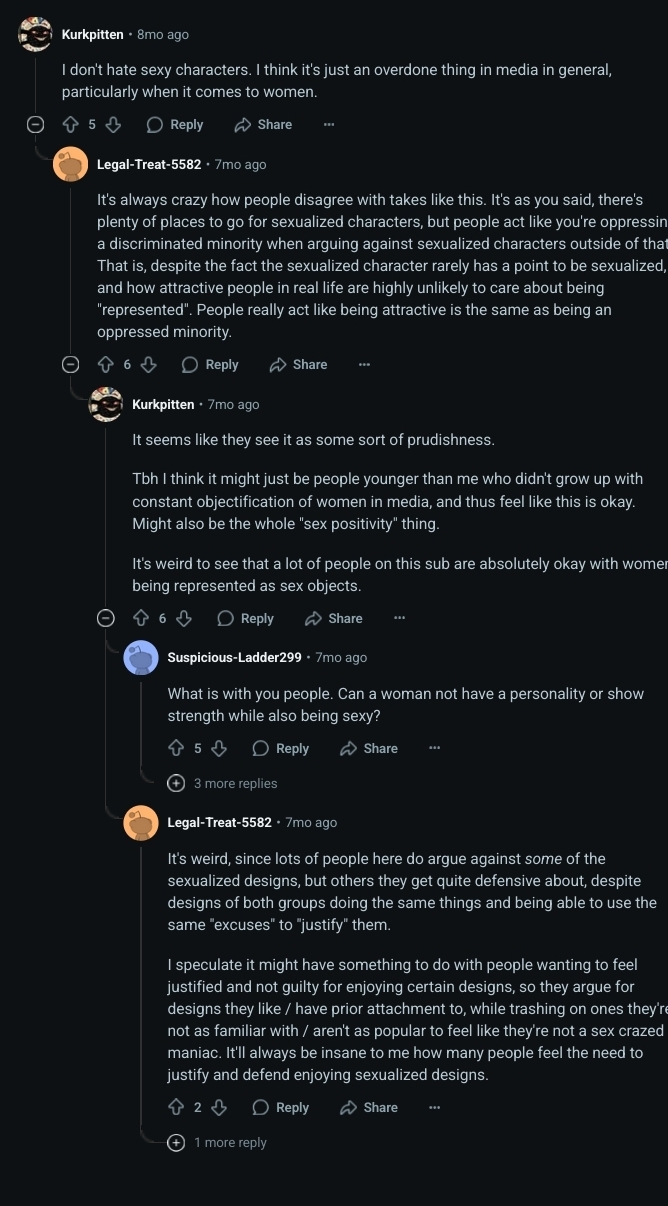
Task: Open the Legal-Treat-5582 username on first reply
Action: [x=149, y=164]
